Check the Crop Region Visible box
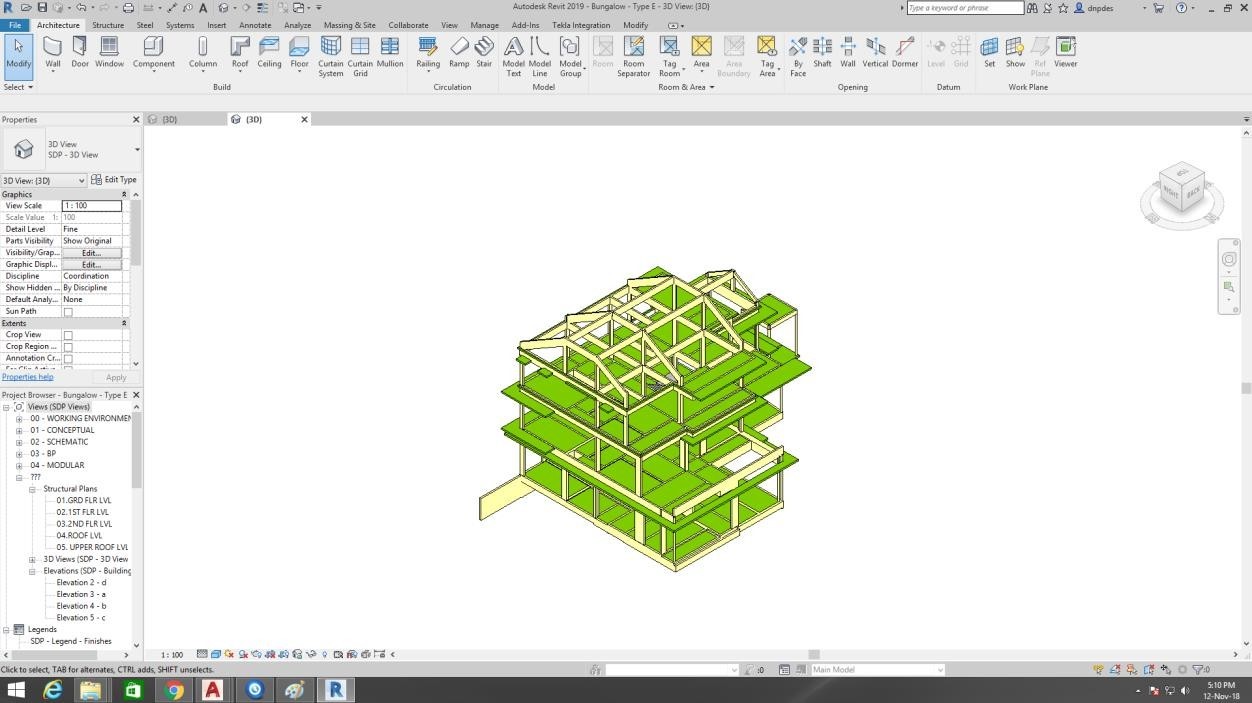The image size is (1252, 703). [x=68, y=347]
